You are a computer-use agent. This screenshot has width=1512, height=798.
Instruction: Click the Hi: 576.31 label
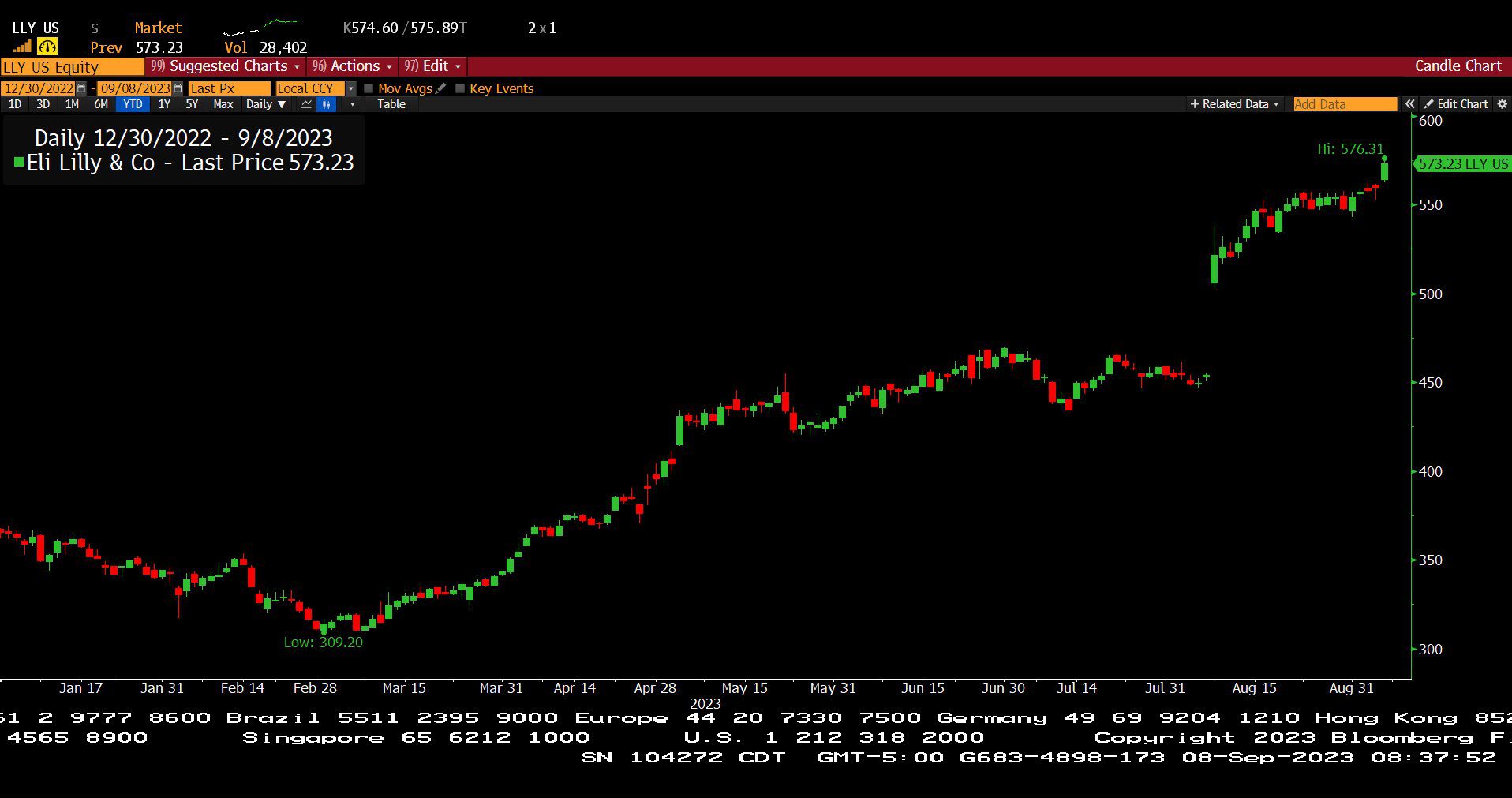(1350, 148)
